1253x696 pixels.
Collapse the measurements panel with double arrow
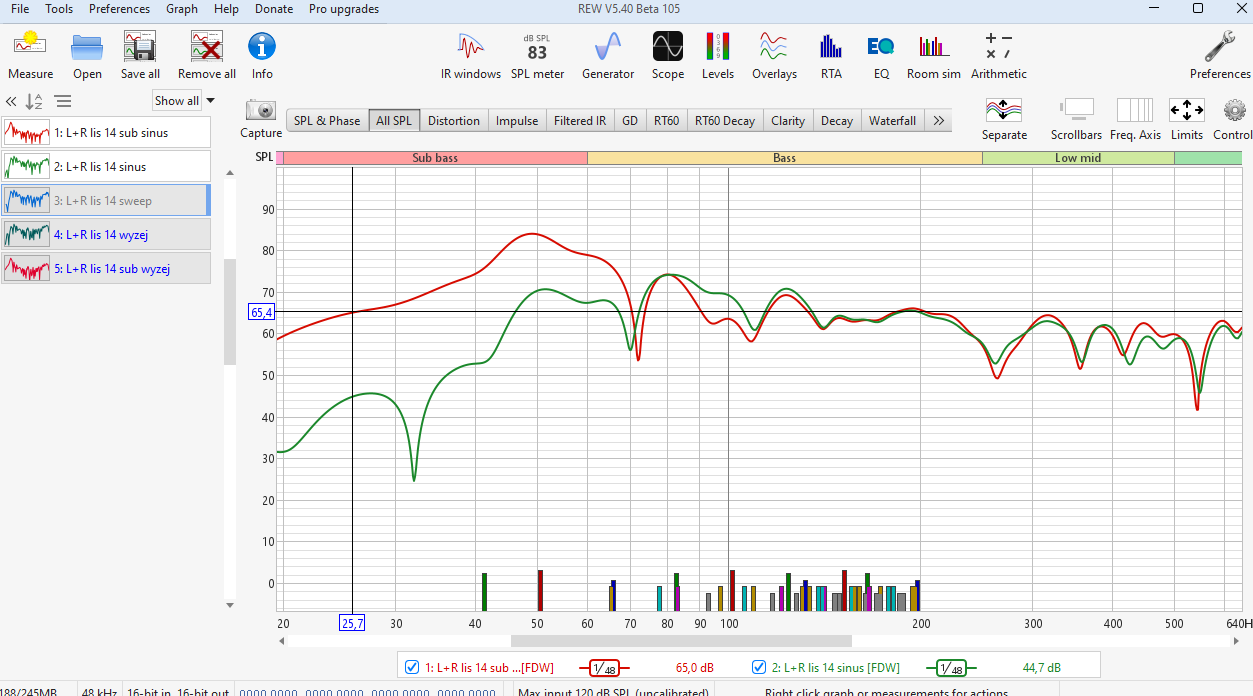(x=11, y=101)
